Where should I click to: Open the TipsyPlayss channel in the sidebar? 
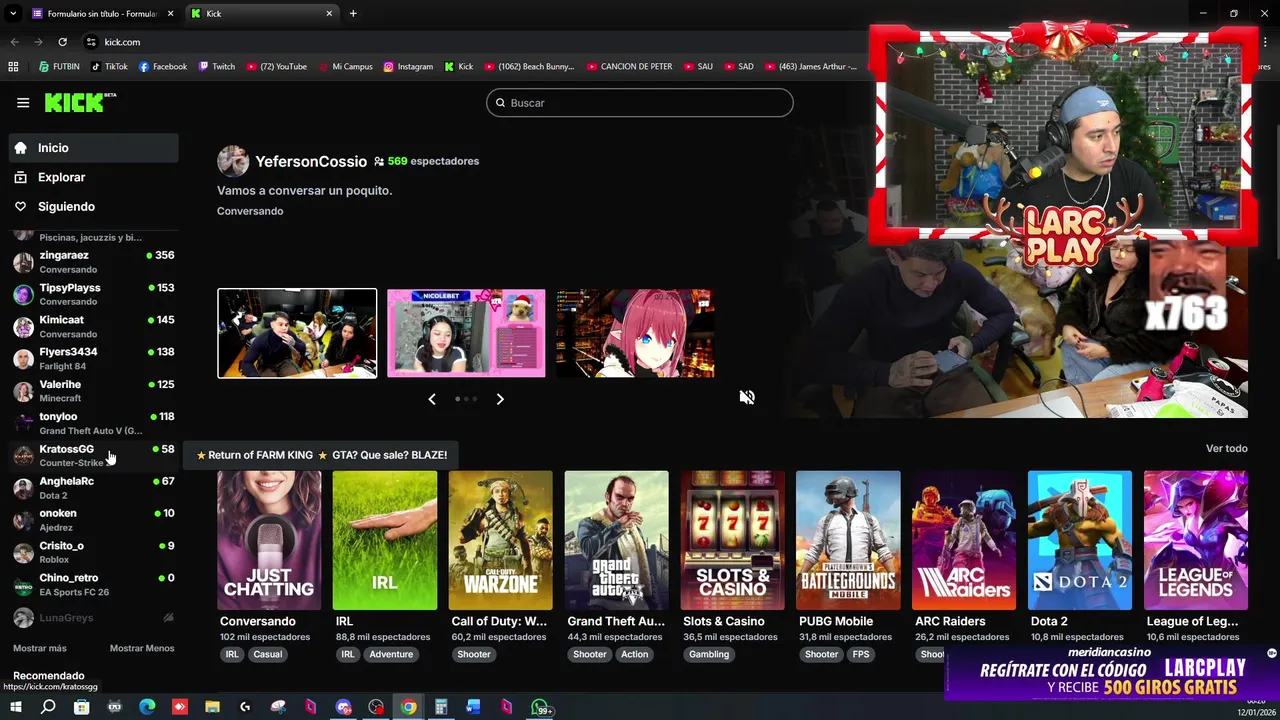[x=94, y=294]
